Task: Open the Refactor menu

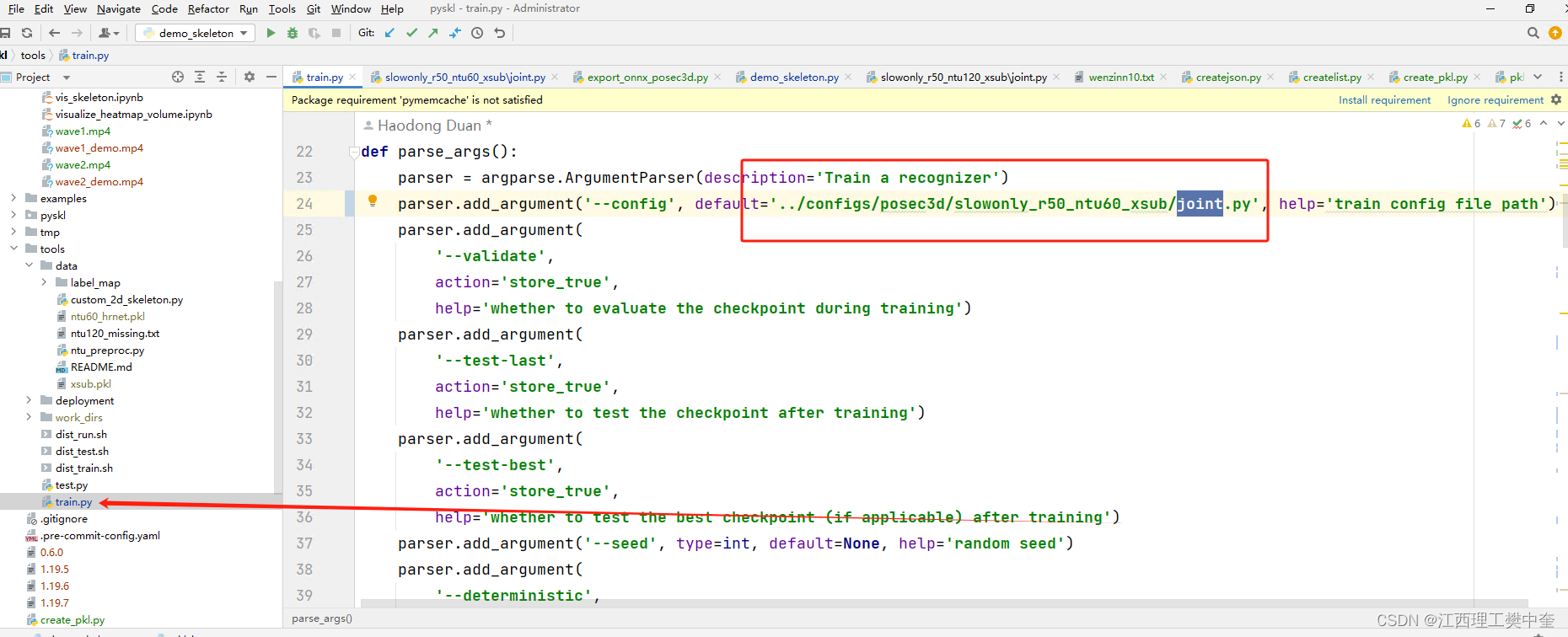Action: [x=208, y=8]
